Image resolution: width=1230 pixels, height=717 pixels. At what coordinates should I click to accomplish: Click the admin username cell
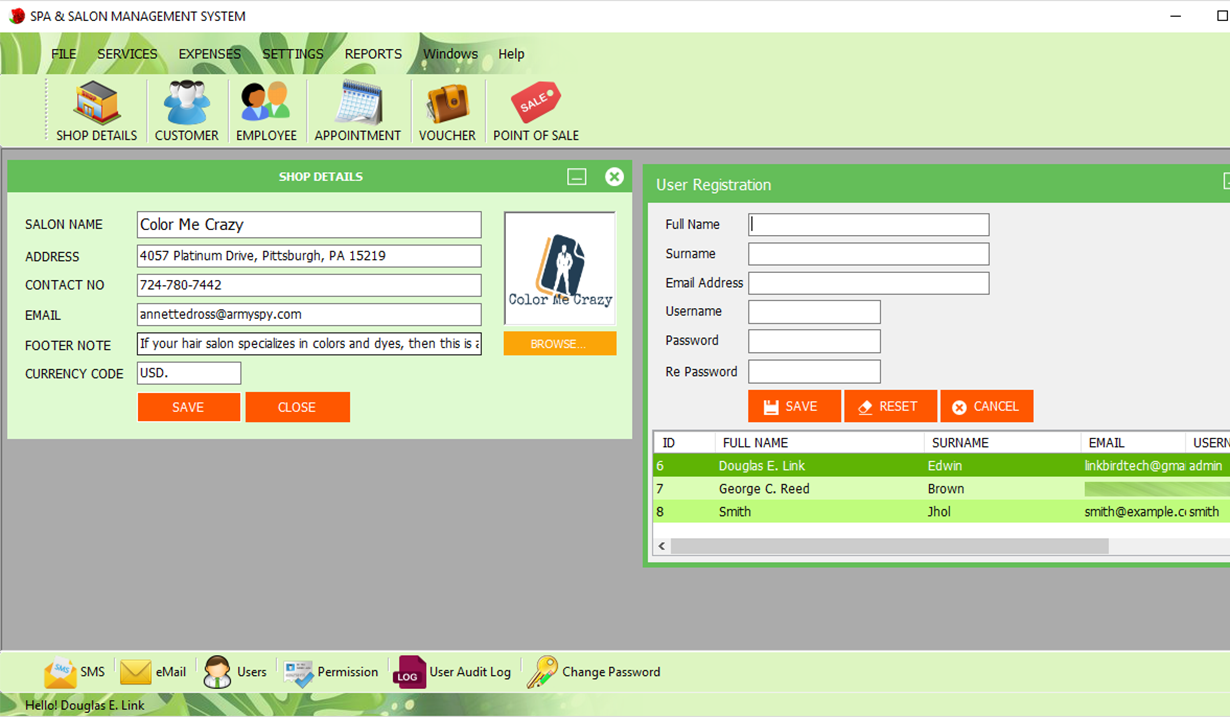point(1207,466)
